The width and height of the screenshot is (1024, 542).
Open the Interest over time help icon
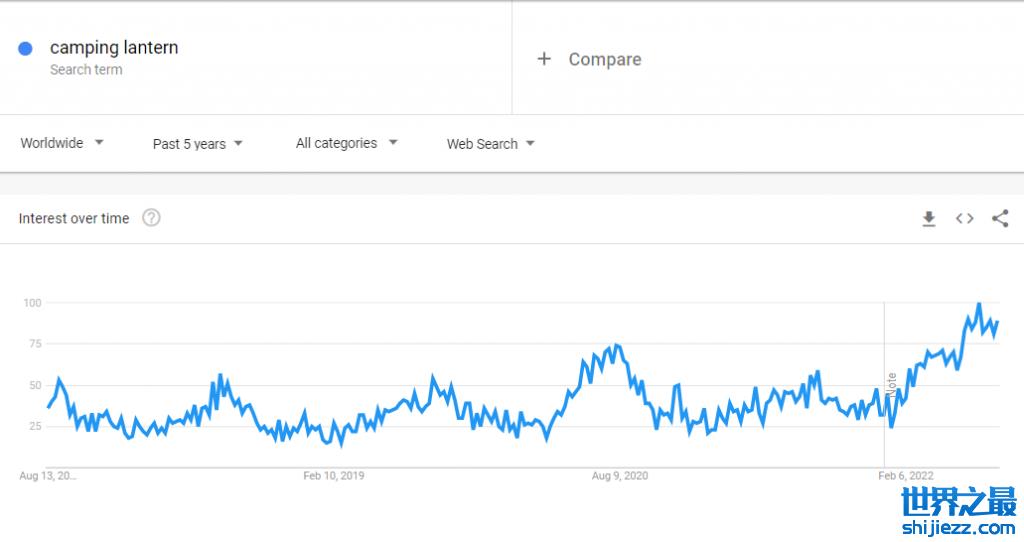(x=151, y=218)
